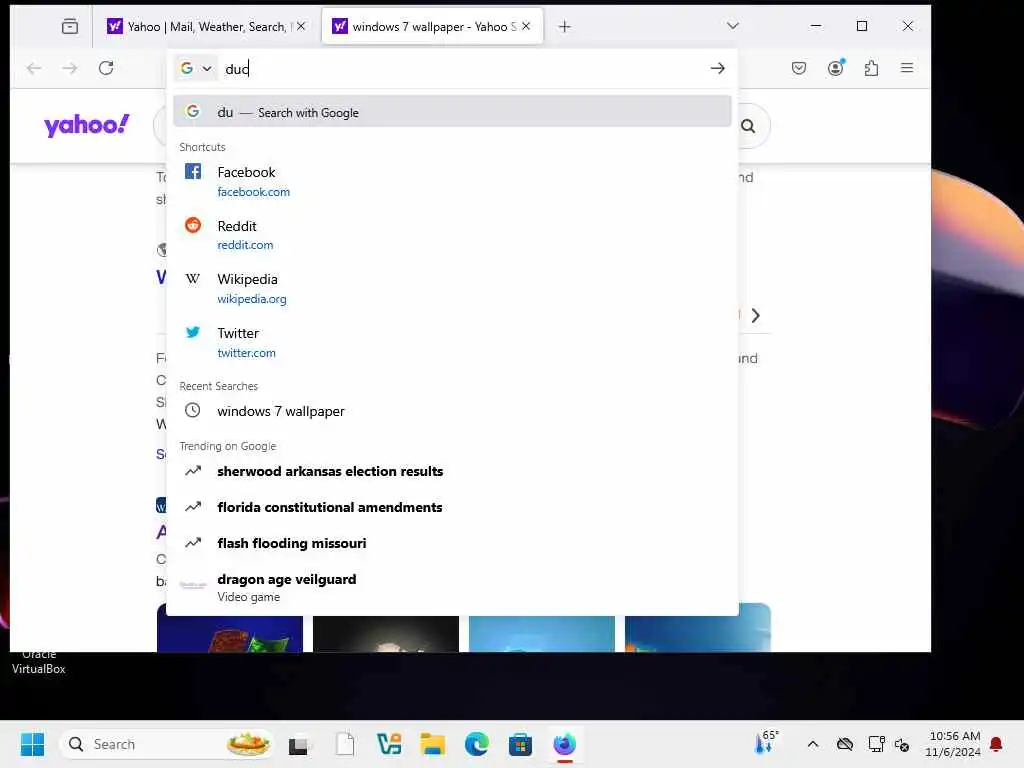Open the Firefox hamburger menu

click(907, 68)
